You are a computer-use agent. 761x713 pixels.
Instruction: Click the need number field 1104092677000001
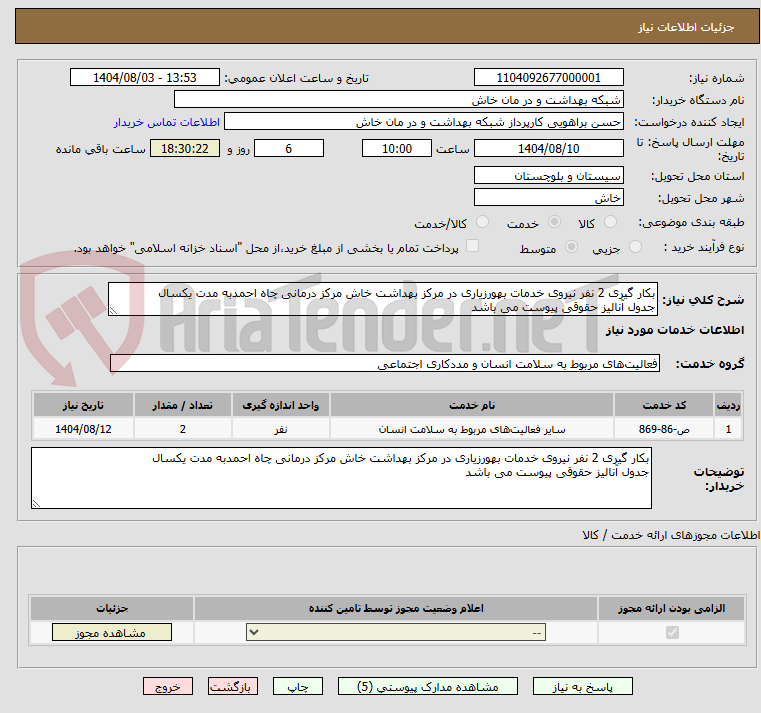[548, 78]
